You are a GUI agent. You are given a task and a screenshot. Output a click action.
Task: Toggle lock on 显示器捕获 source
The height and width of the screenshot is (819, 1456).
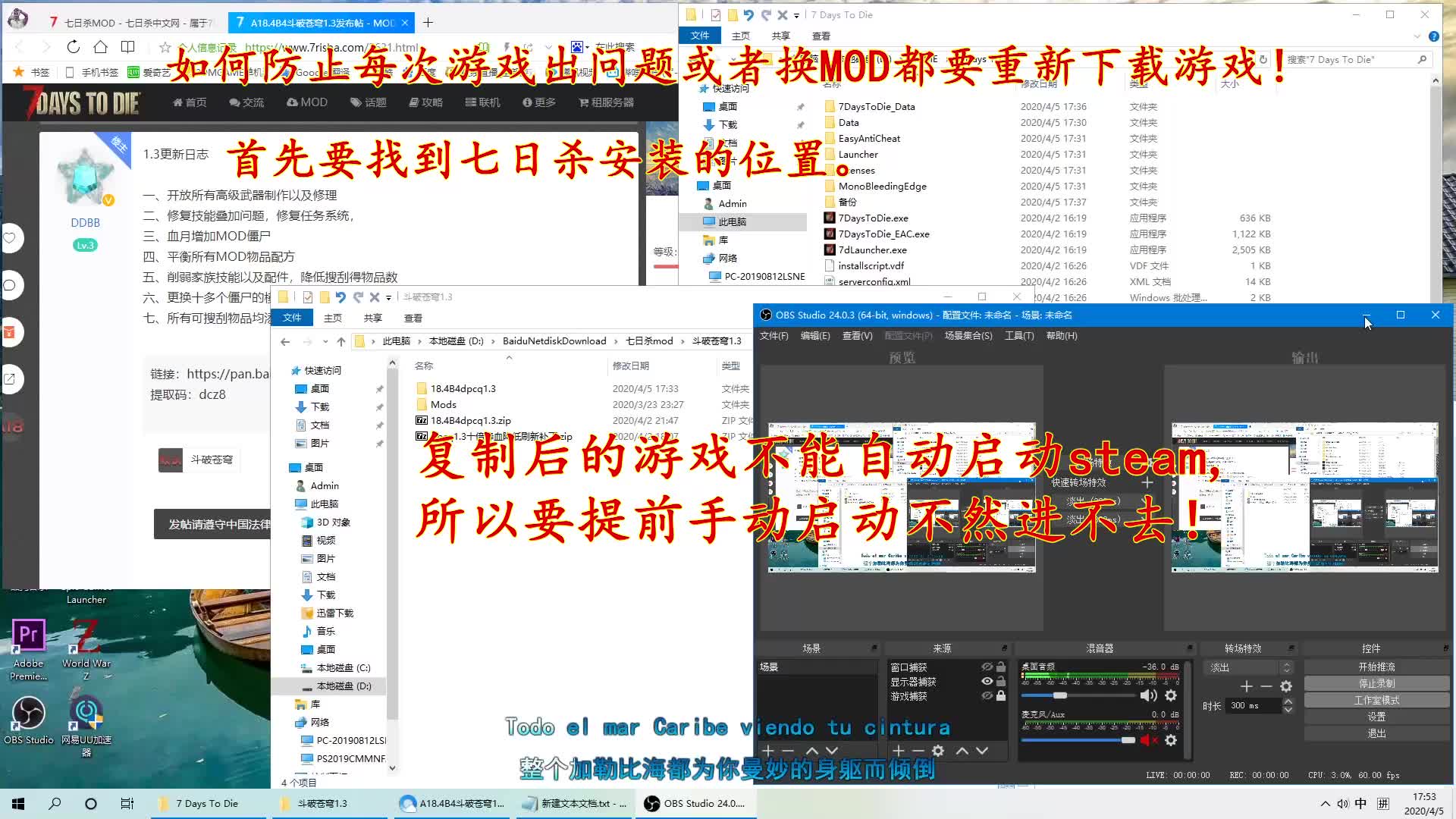coord(1001,681)
